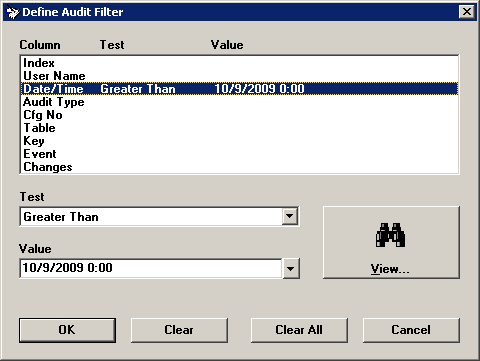Open the Value dropdown arrow
The width and height of the screenshot is (480, 361).
click(x=291, y=268)
